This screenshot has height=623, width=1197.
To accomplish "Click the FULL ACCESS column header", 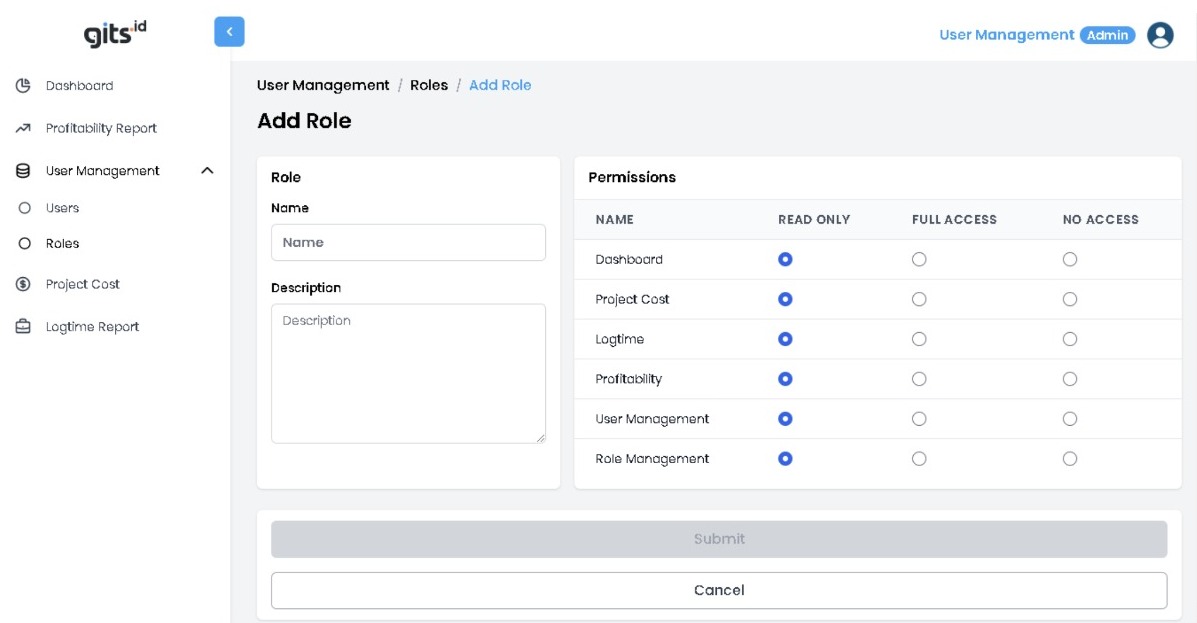I will (954, 220).
